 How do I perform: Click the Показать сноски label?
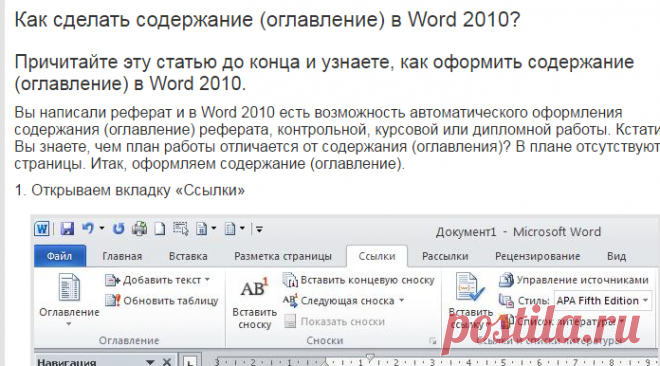coord(343,321)
